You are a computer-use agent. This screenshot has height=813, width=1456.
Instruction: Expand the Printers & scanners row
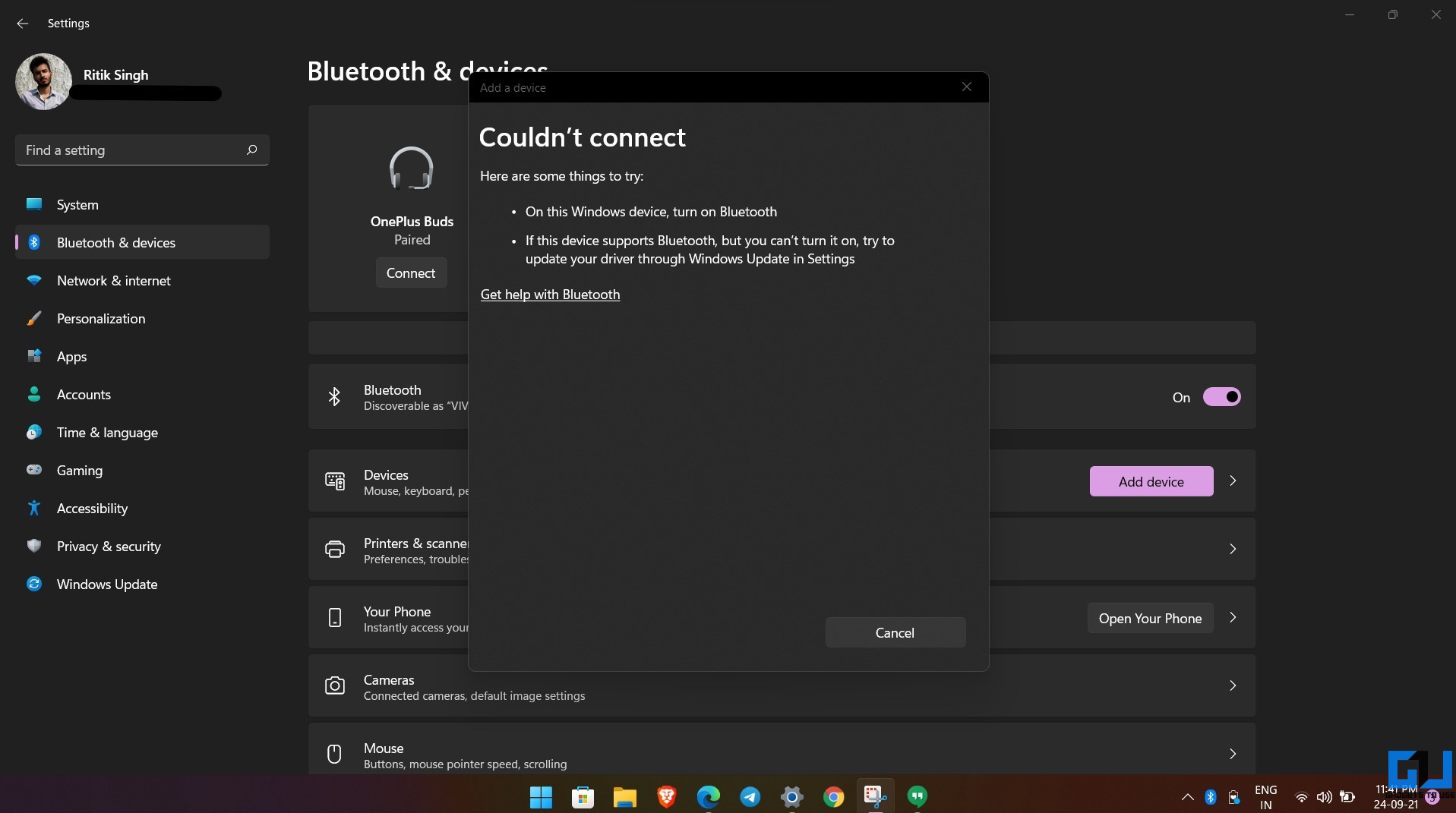[x=1232, y=548]
